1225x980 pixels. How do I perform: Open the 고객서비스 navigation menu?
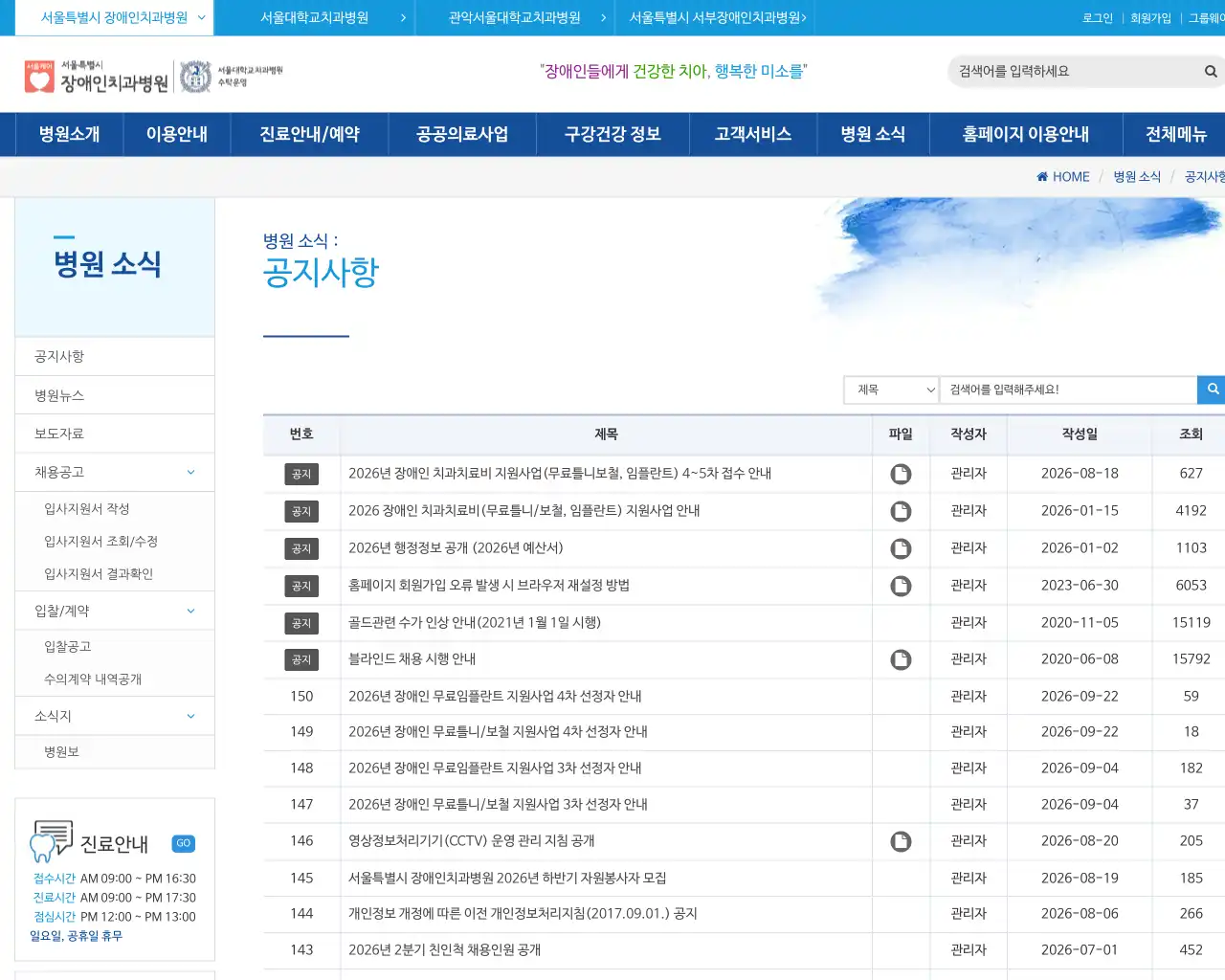pyautogui.click(x=753, y=134)
